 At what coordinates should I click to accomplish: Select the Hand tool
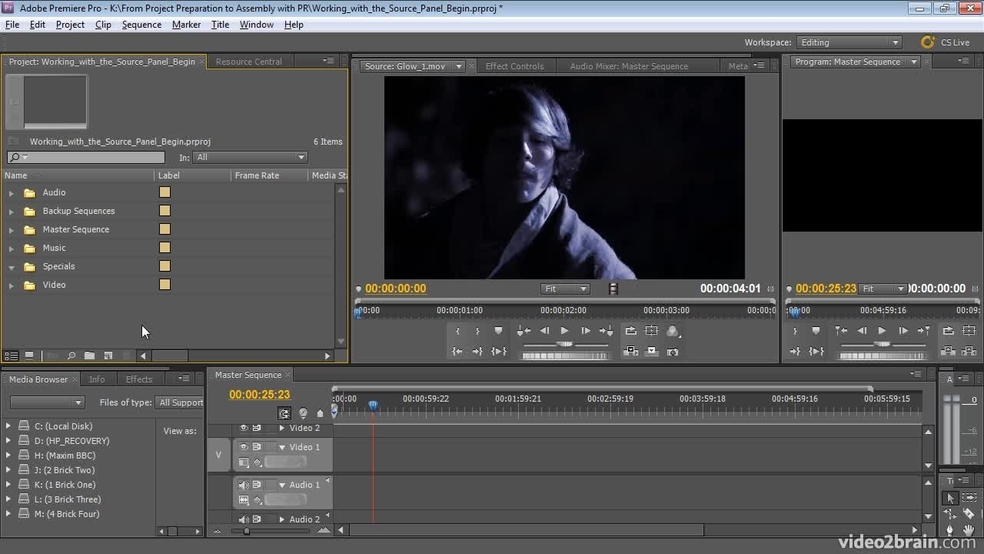(x=970, y=530)
